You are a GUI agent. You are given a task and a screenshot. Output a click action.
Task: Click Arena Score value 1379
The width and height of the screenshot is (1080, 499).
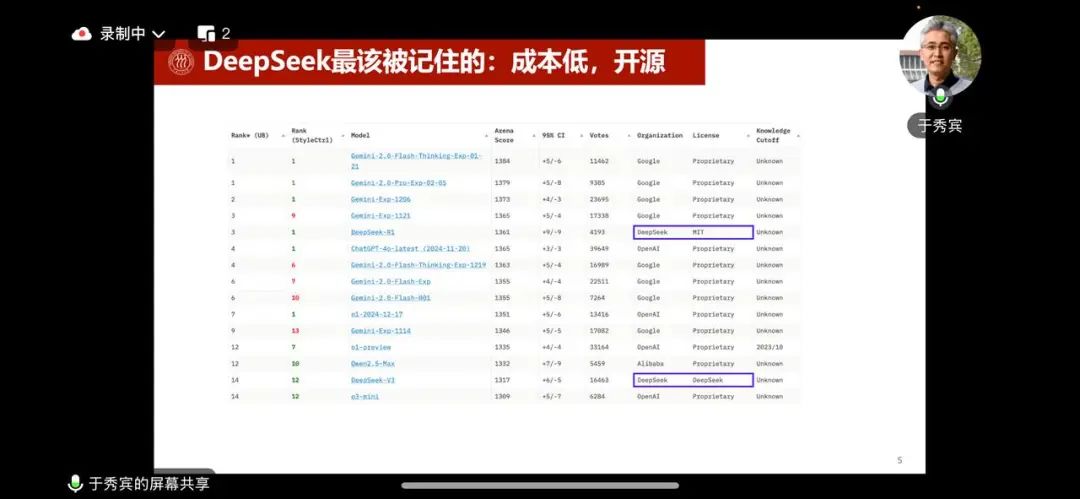pos(502,183)
